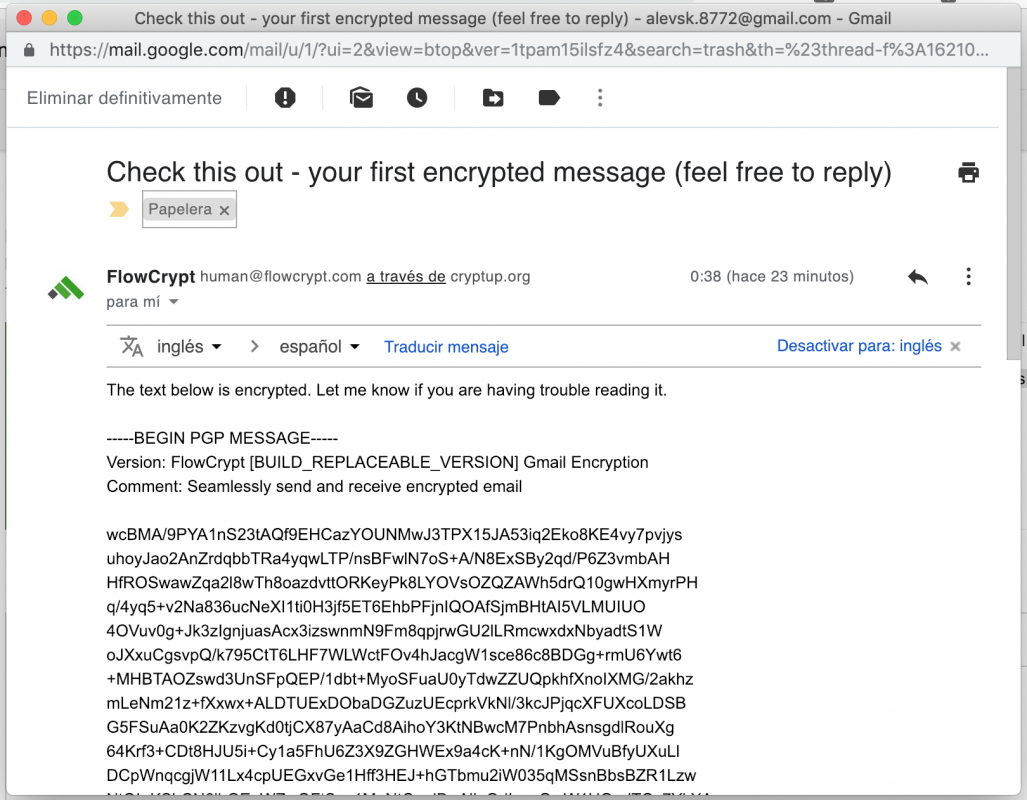Screen dimensions: 1027x800
Task: Print the email with printer icon
Action: (x=968, y=172)
